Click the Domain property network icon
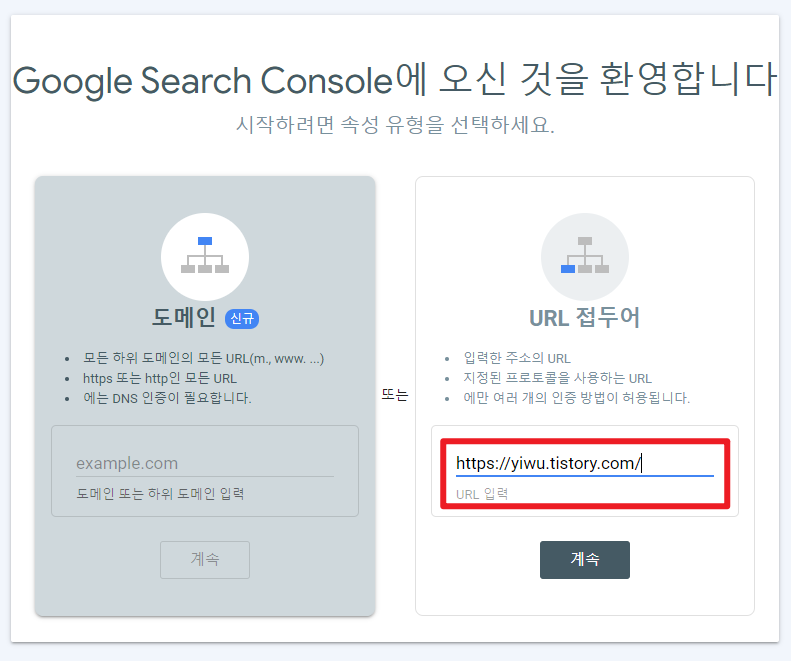The image size is (791, 661). (x=205, y=256)
